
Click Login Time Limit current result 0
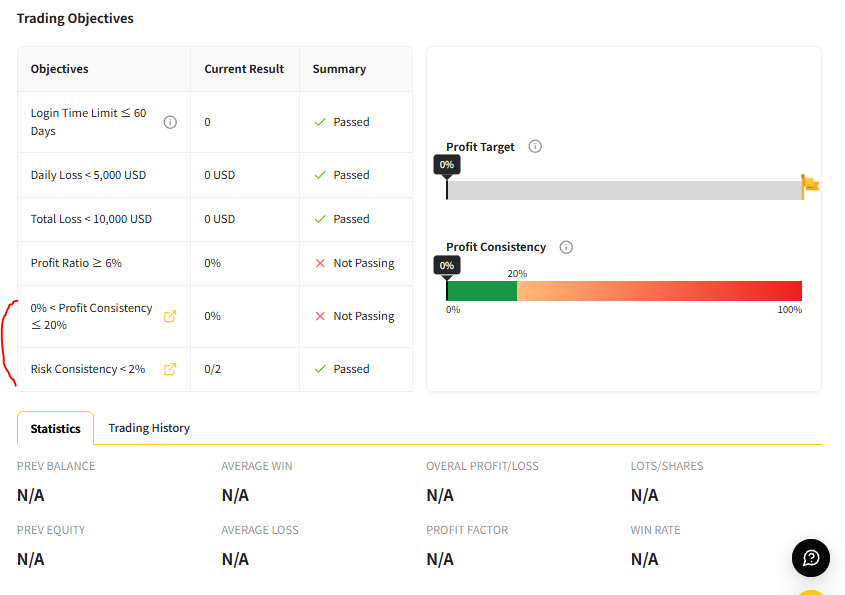207,122
